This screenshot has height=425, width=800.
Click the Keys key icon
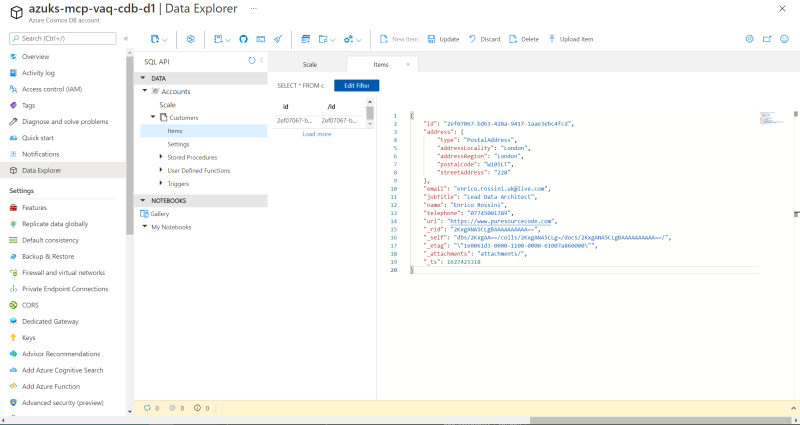[x=14, y=338]
